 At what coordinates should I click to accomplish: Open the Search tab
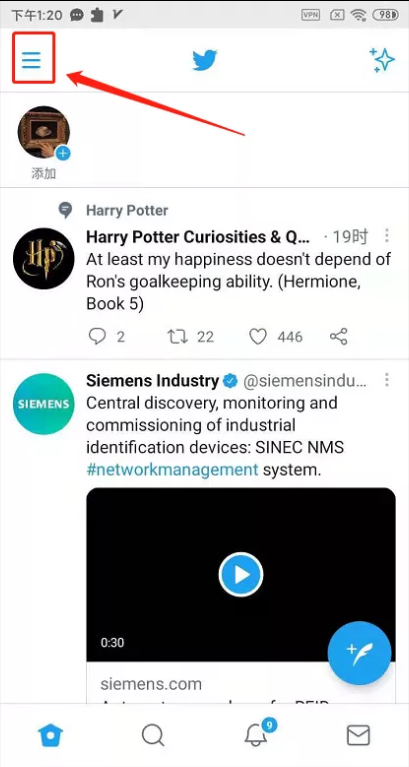(153, 735)
